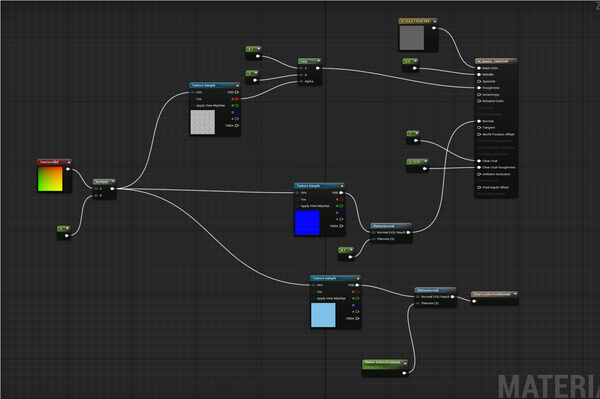Expand the Flatten lowered normal parameter node
The image size is (600, 399).
tap(405, 363)
